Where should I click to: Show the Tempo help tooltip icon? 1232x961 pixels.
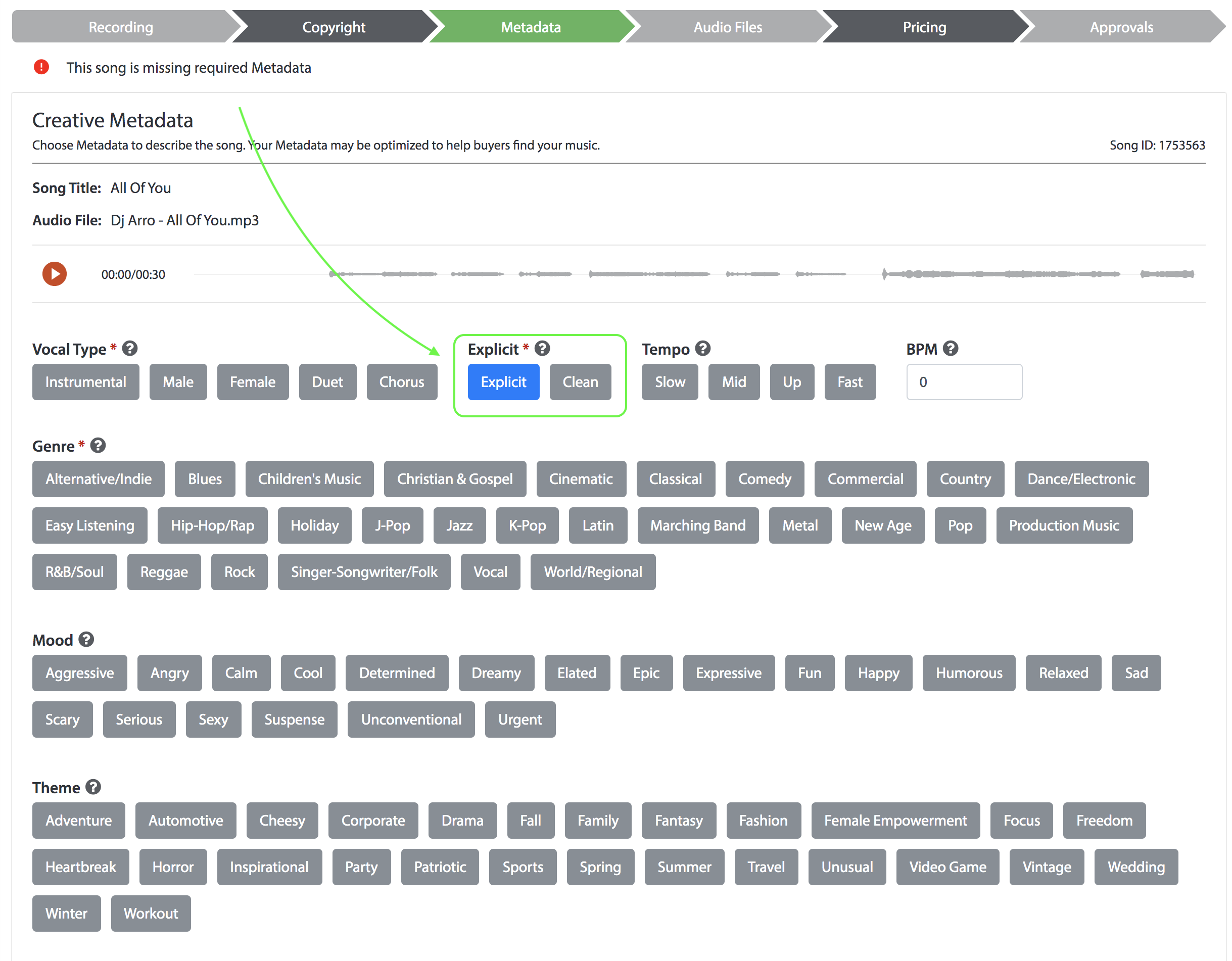tap(702, 349)
